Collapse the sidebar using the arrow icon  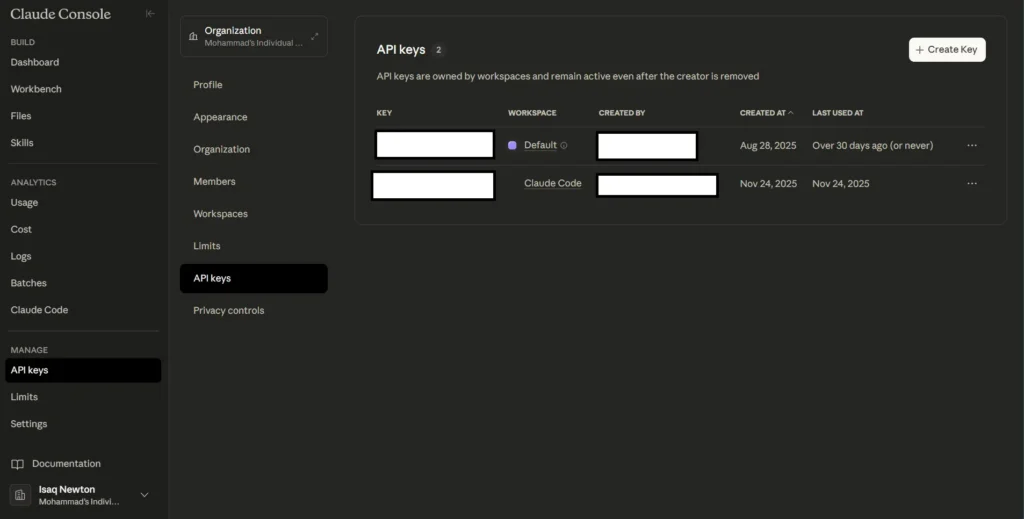[x=150, y=14]
